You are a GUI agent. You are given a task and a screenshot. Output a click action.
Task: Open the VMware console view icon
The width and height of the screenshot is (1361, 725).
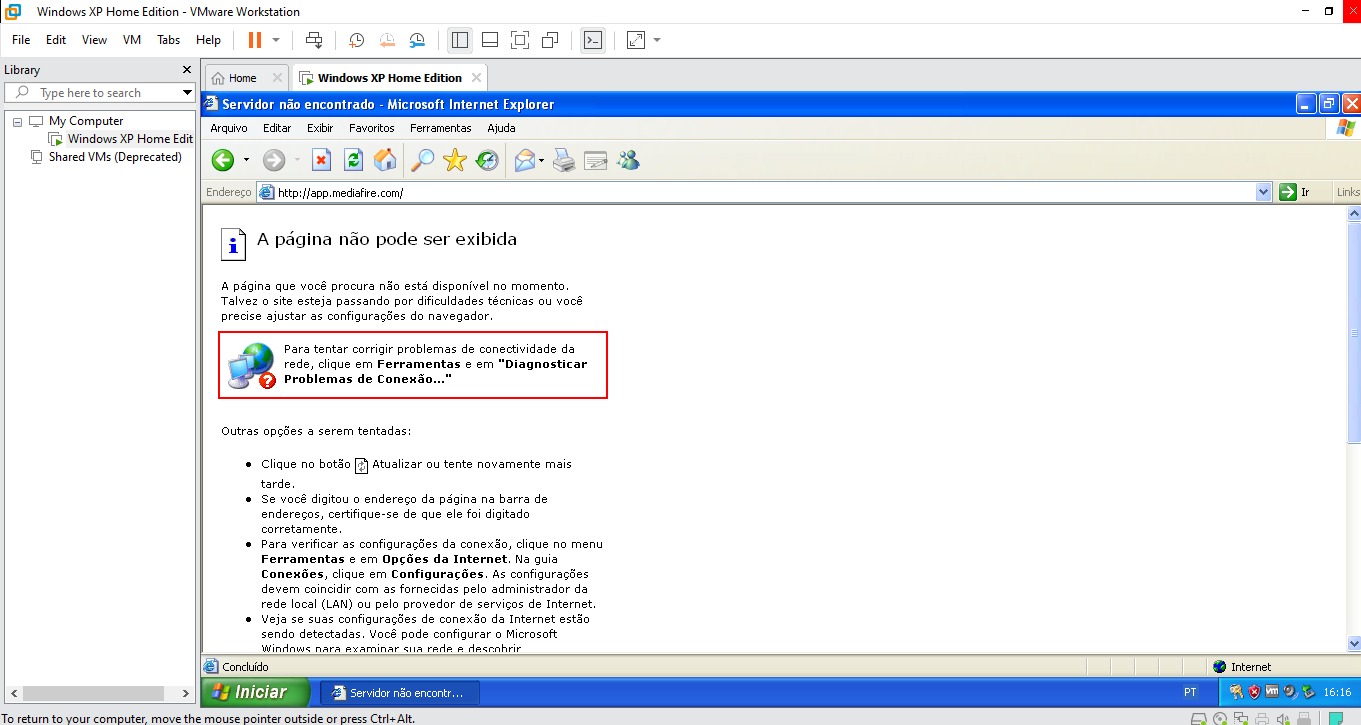[x=593, y=40]
